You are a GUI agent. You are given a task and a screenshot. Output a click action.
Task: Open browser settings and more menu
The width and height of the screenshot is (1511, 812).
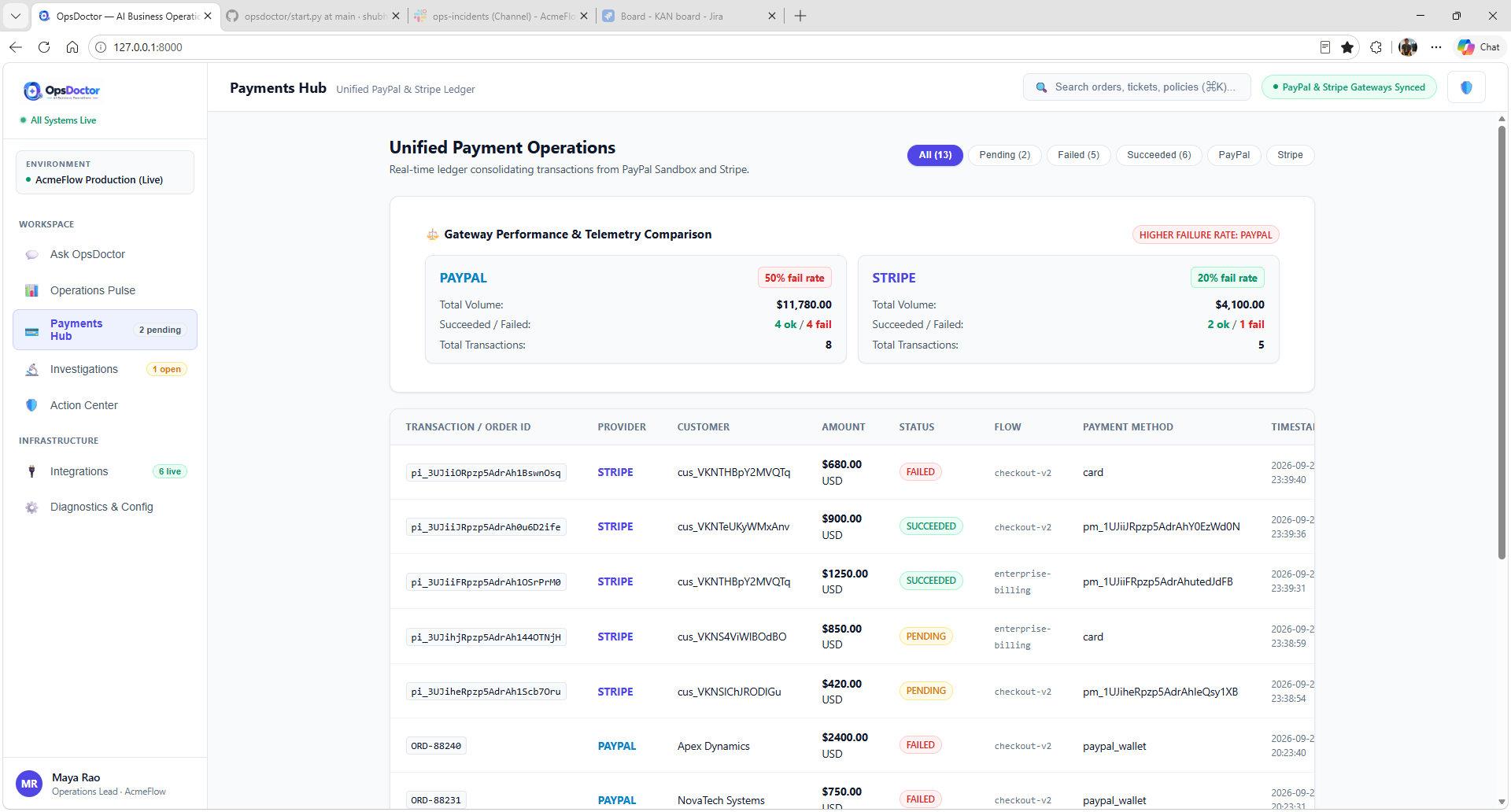coord(1436,47)
